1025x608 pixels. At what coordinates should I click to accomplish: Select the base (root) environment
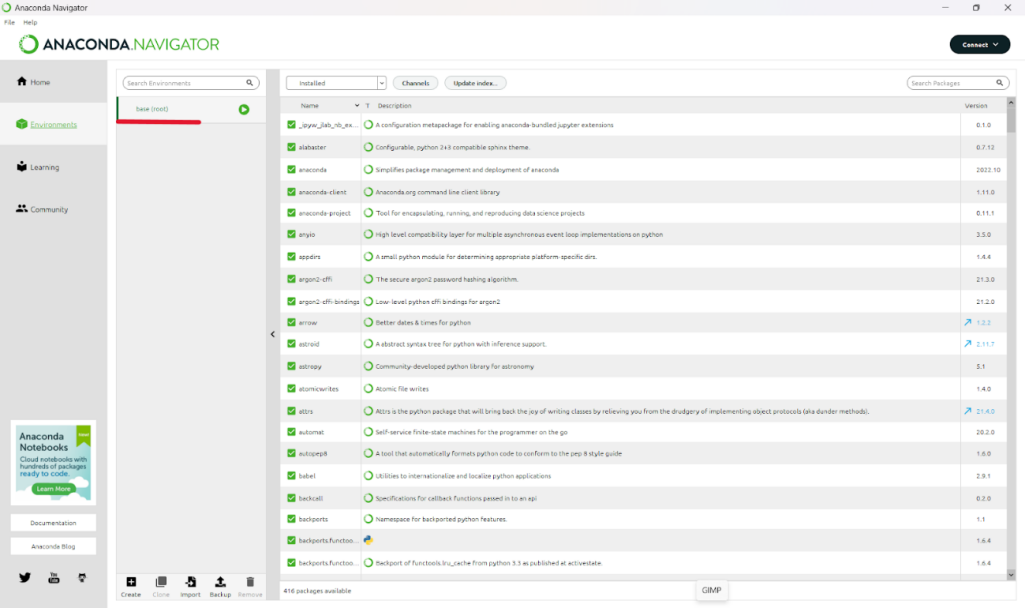pos(191,109)
